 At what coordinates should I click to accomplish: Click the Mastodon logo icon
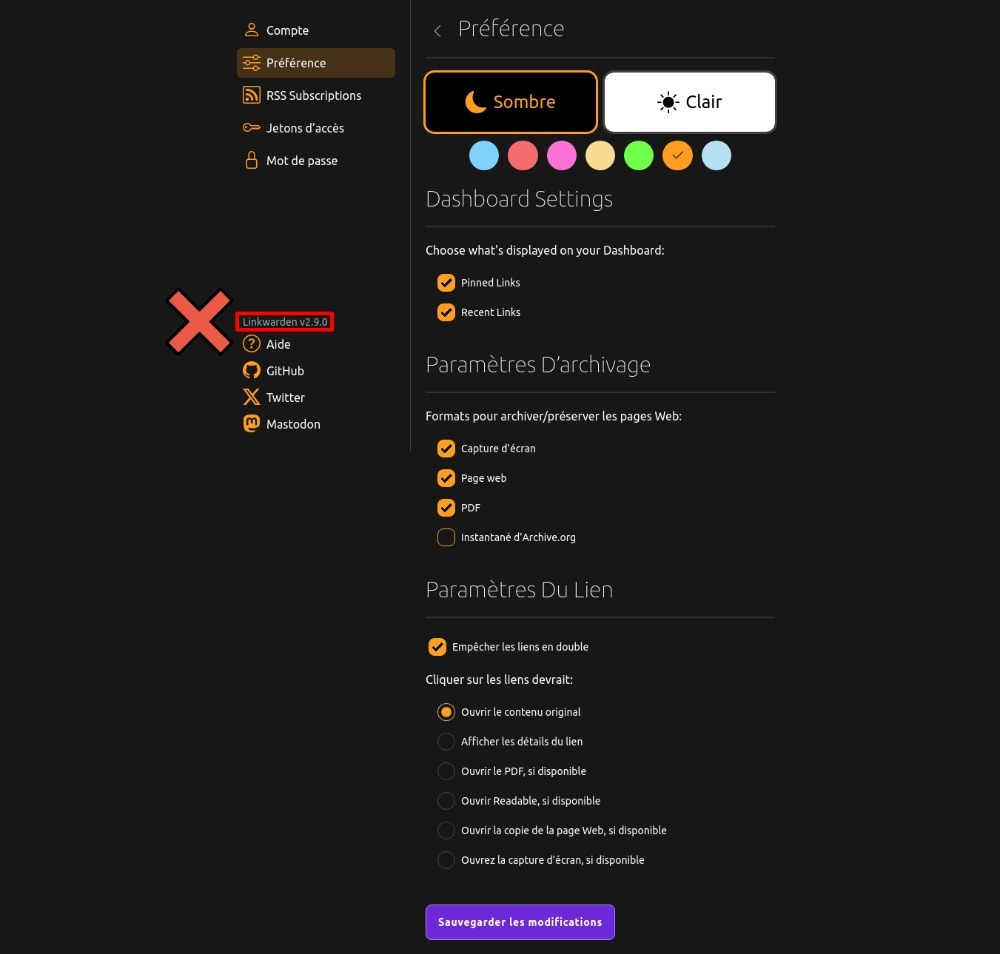click(x=251, y=423)
